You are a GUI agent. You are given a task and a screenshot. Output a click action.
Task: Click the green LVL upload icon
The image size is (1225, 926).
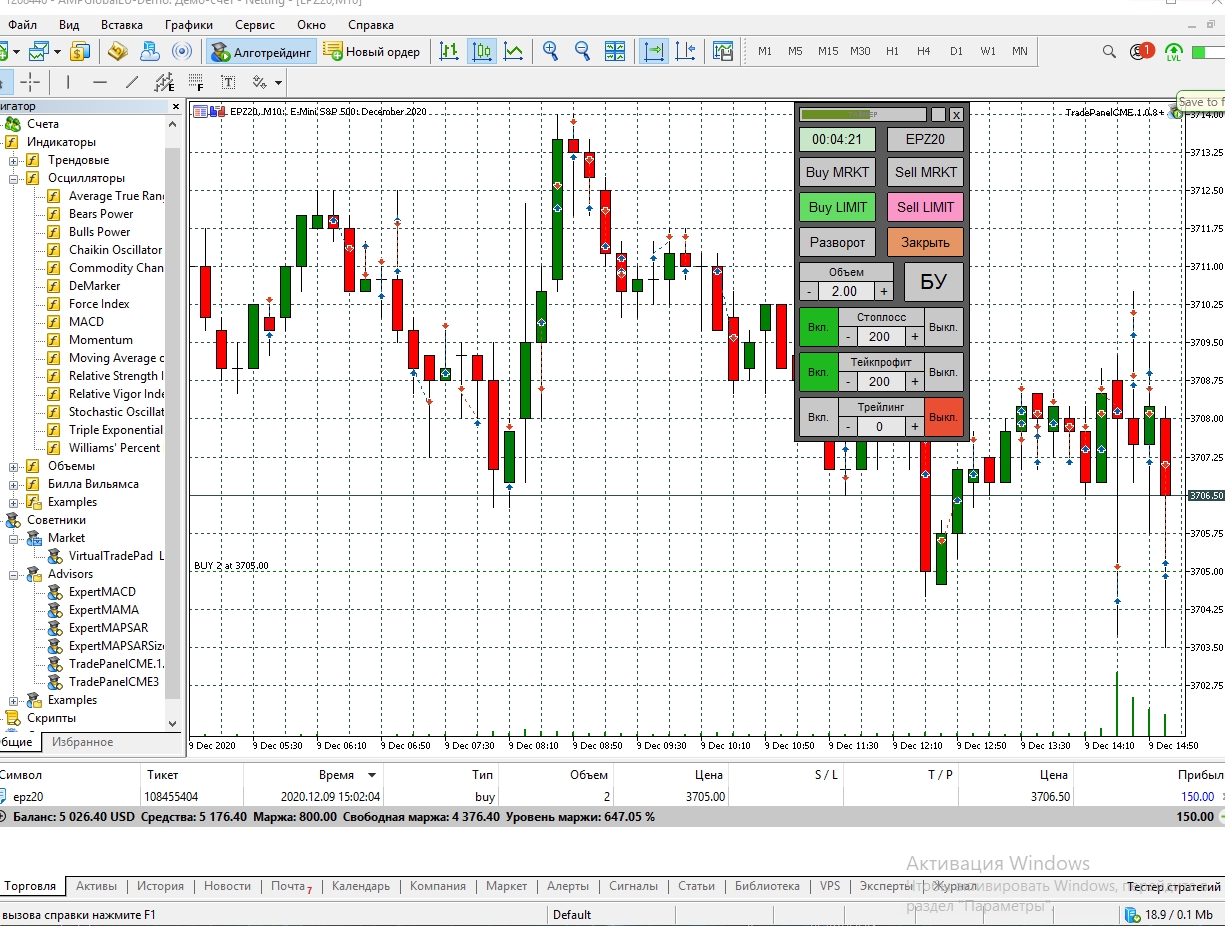[x=1174, y=52]
